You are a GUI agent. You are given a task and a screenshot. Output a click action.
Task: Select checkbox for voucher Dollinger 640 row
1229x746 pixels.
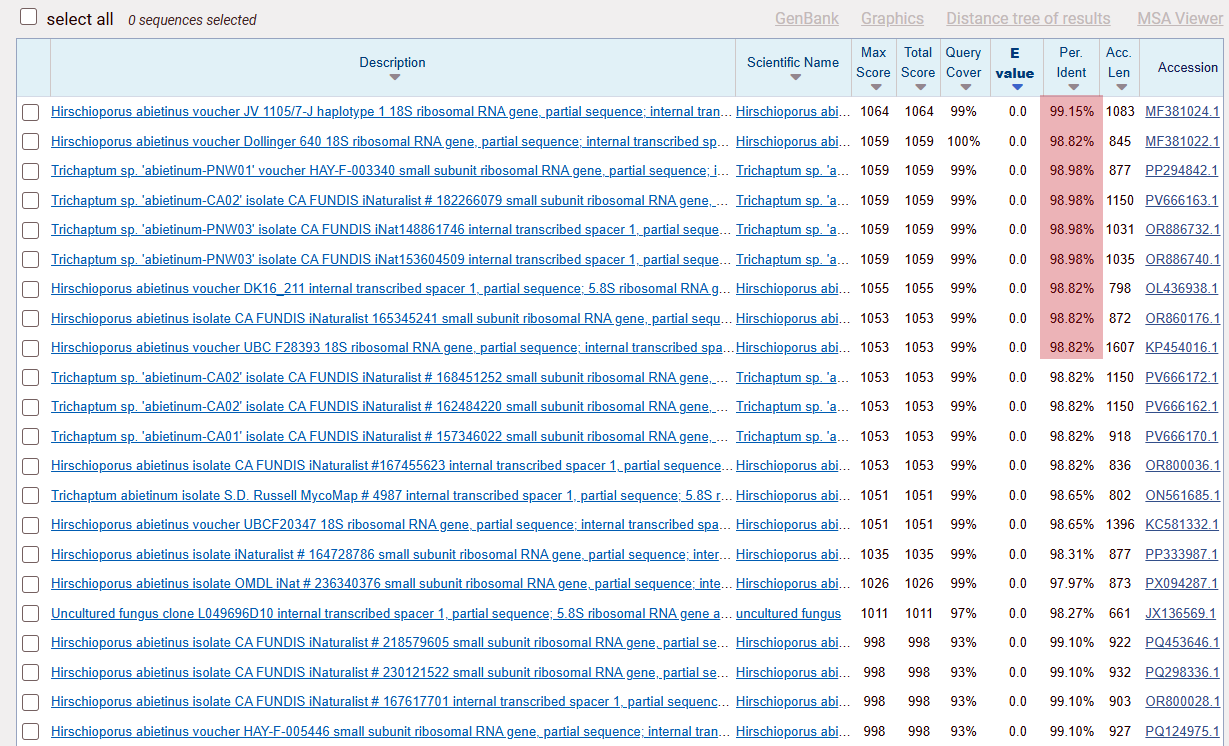click(31, 142)
